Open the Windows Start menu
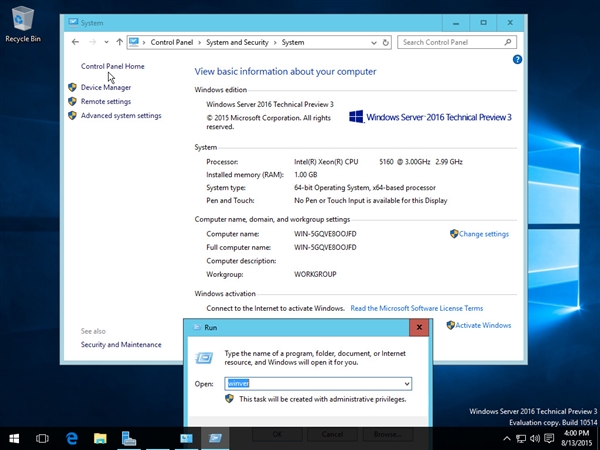This screenshot has width=600, height=450. click(x=14, y=438)
